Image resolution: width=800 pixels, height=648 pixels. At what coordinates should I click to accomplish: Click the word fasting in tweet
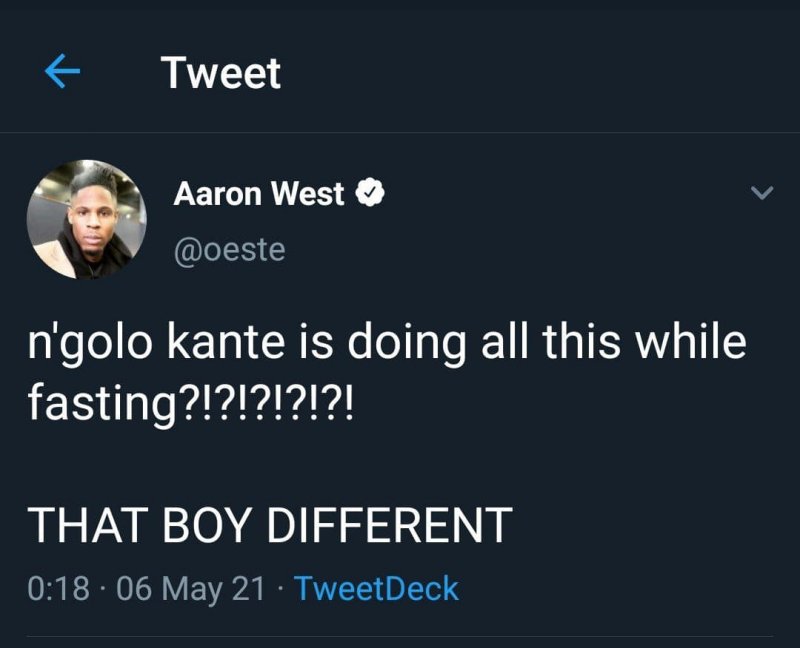(x=101, y=403)
